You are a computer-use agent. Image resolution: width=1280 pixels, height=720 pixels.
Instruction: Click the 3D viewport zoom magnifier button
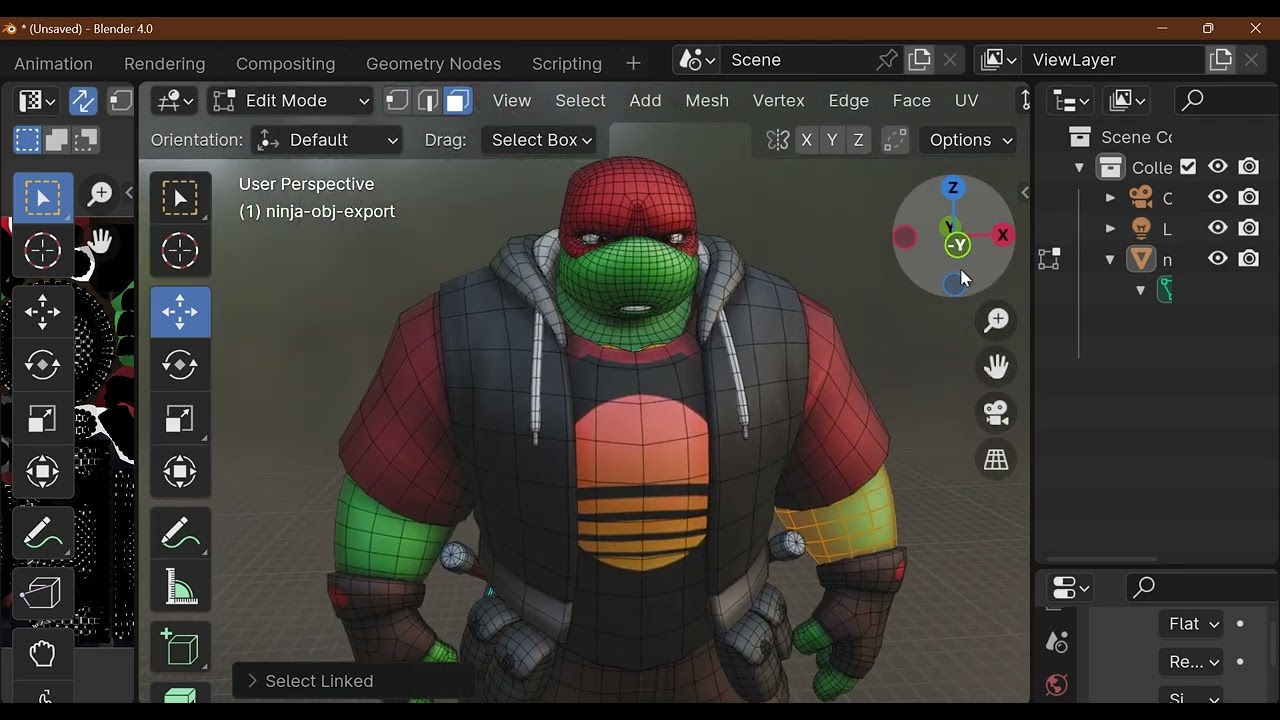[x=996, y=320]
